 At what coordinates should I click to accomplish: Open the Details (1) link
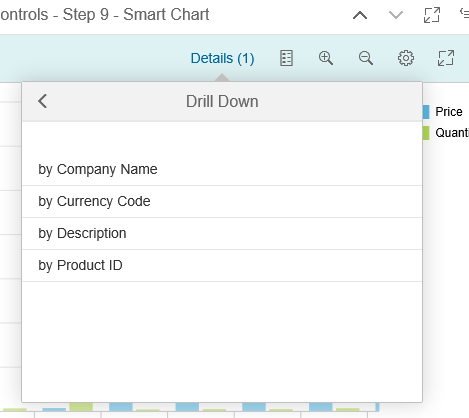click(x=222, y=58)
